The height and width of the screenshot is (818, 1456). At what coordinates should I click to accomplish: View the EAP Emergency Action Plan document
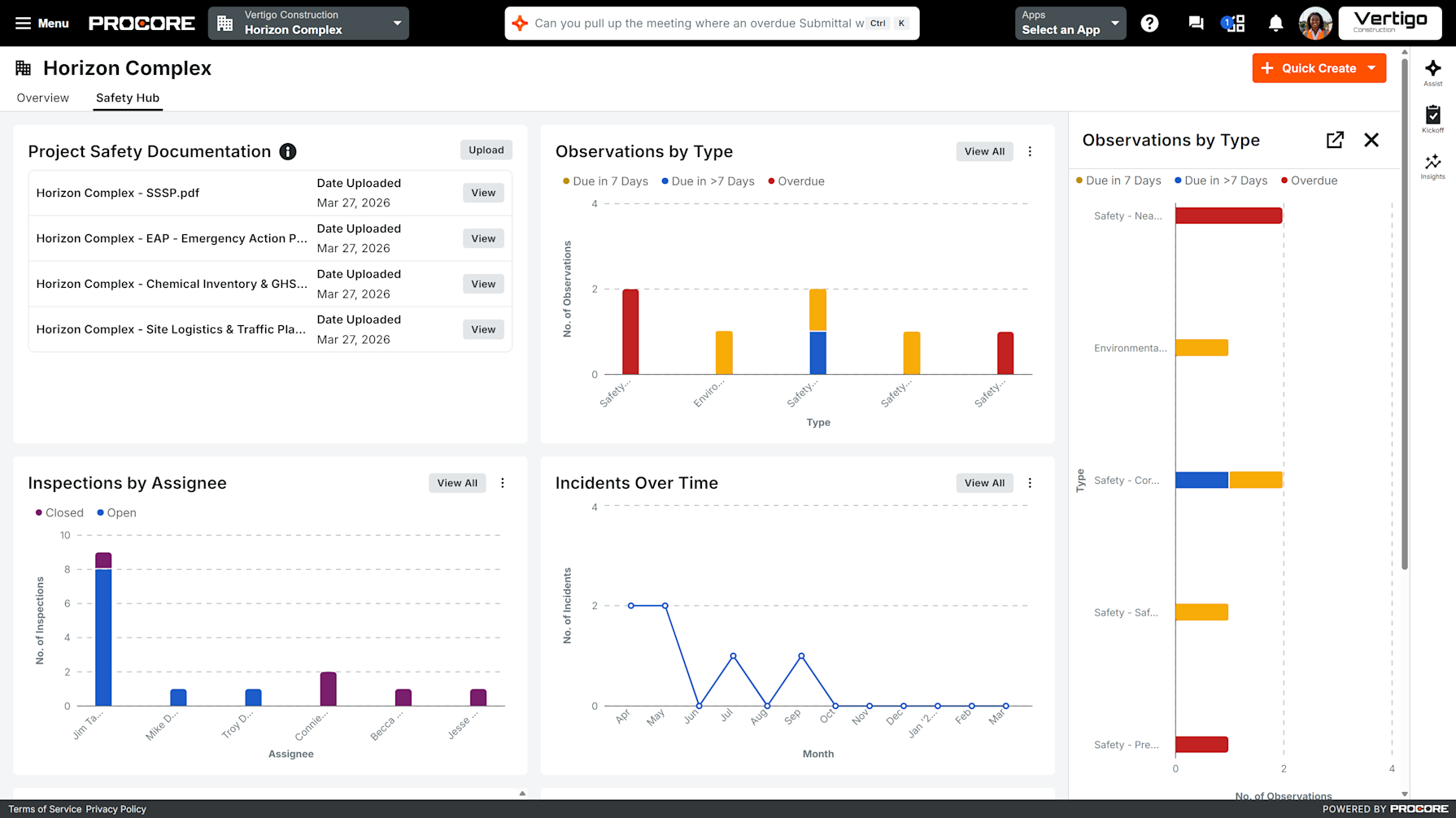point(483,238)
